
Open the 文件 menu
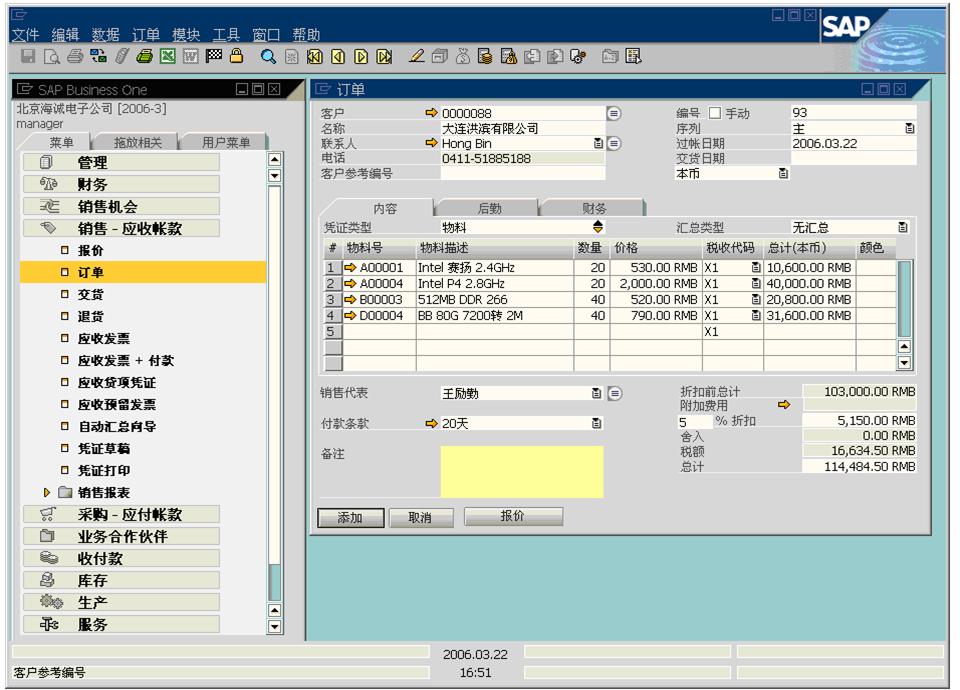pos(25,34)
